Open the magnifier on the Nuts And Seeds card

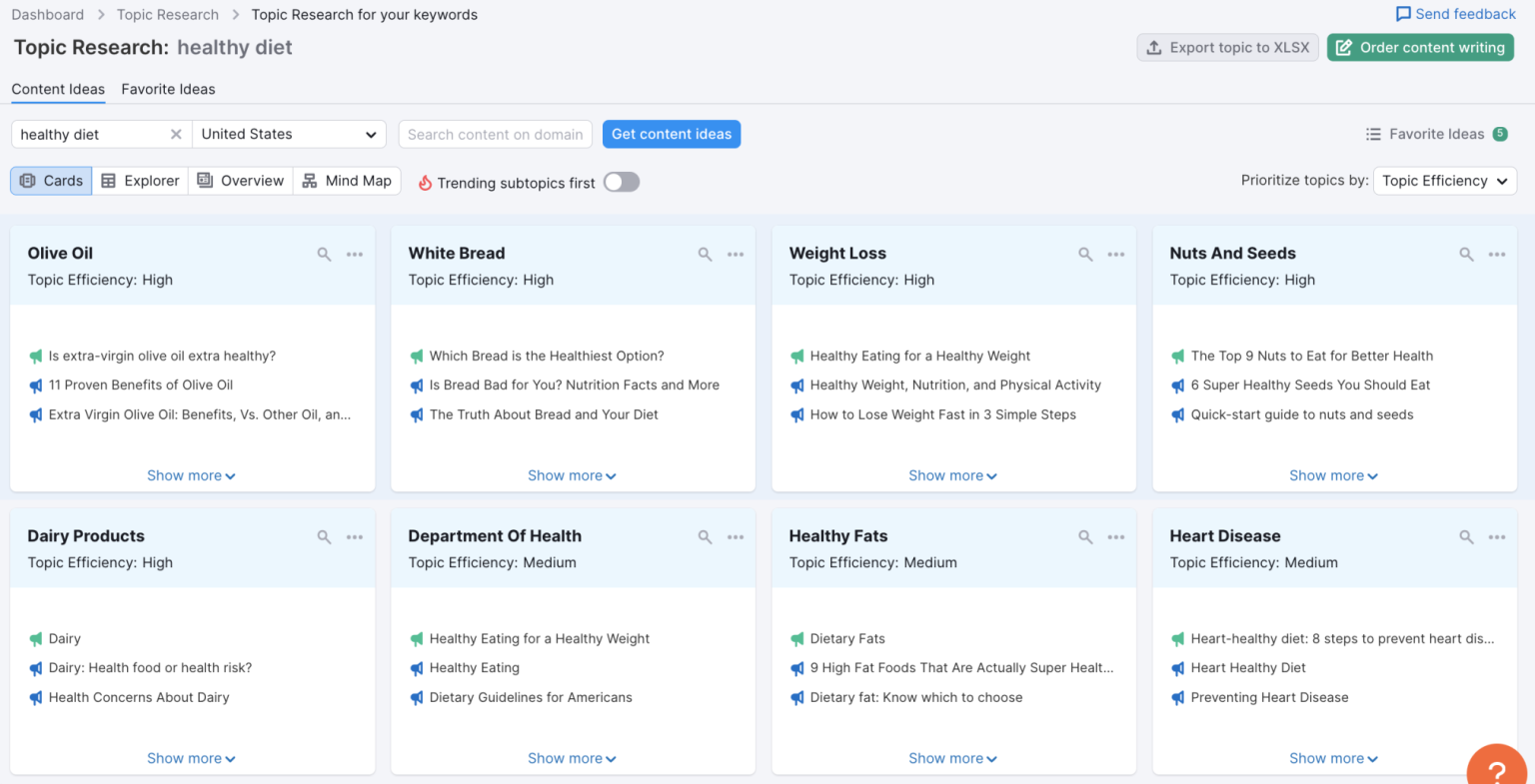pyautogui.click(x=1466, y=254)
